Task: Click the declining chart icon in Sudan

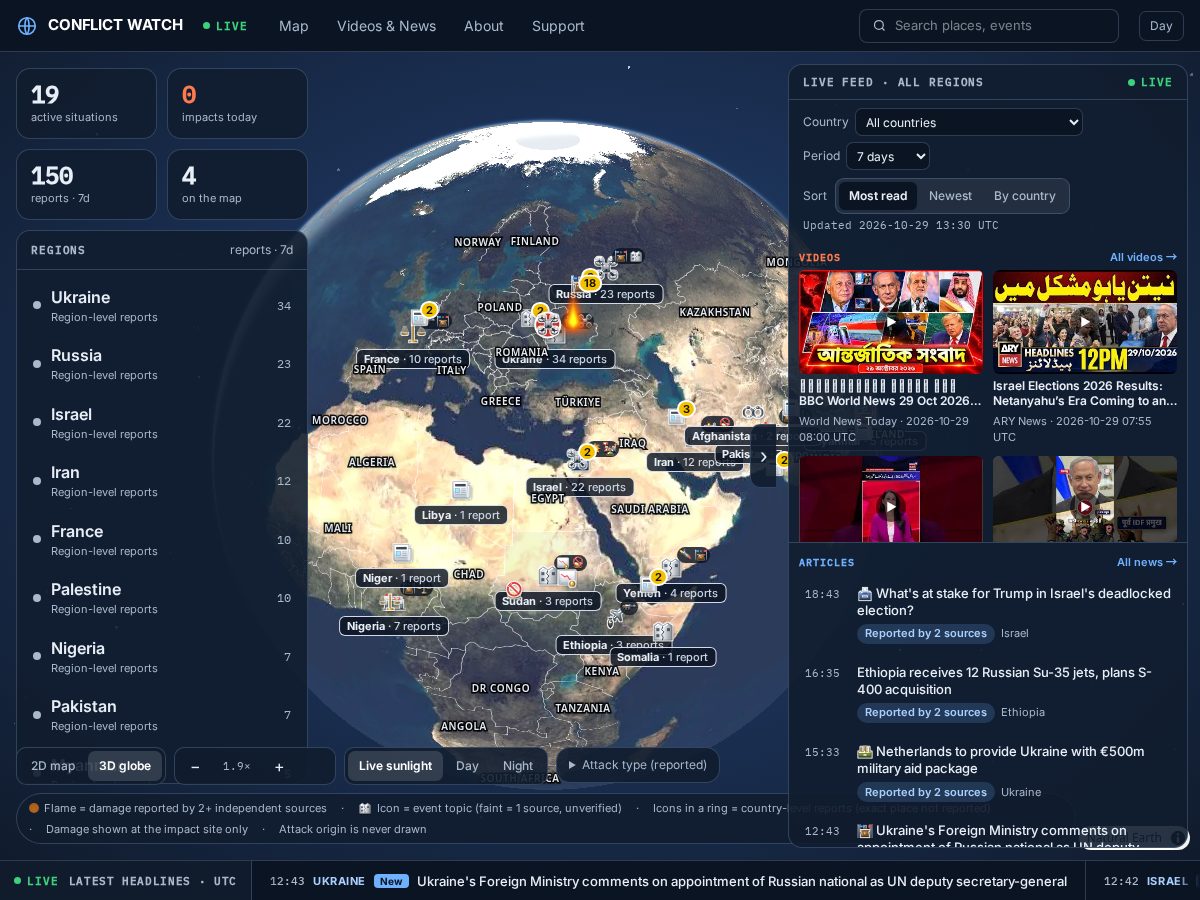Action: coord(567,577)
